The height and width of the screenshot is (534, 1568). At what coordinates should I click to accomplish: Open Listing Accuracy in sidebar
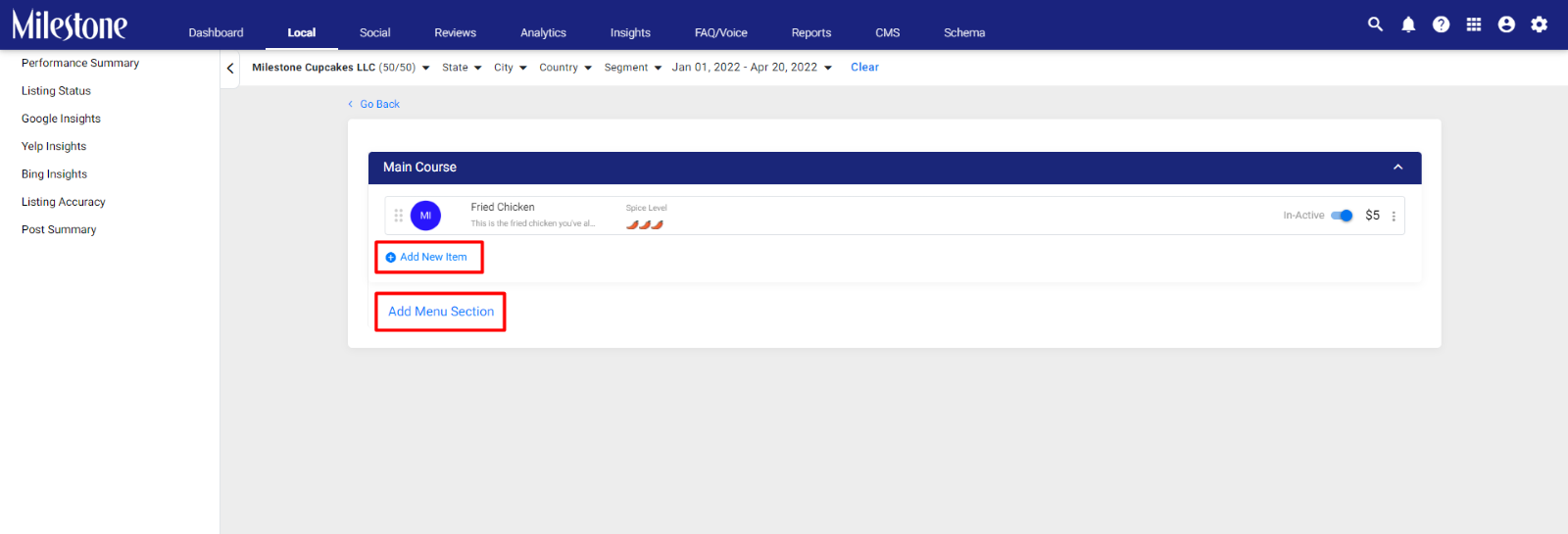tap(64, 202)
